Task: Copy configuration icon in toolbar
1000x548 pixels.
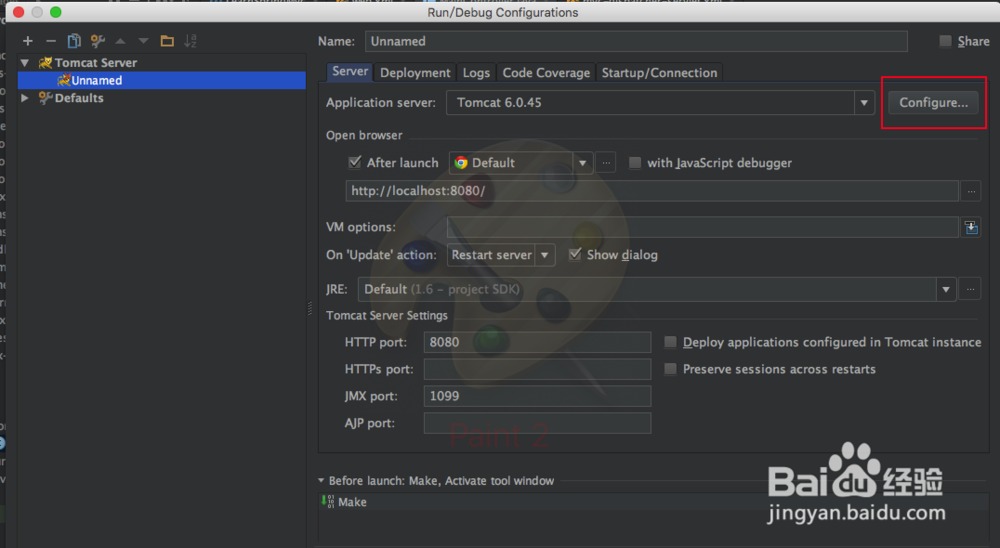Action: click(74, 41)
